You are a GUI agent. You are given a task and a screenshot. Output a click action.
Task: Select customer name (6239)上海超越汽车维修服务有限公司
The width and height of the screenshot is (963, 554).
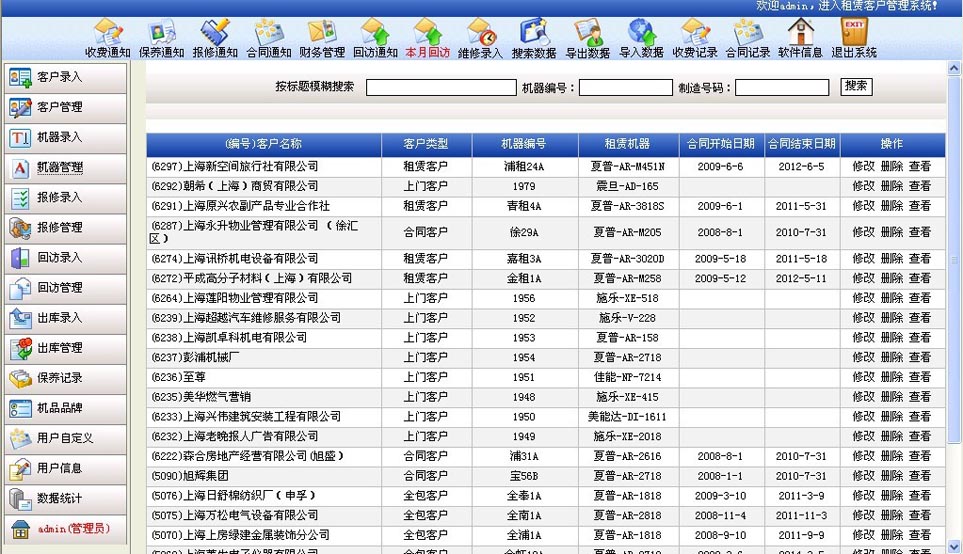[246, 318]
